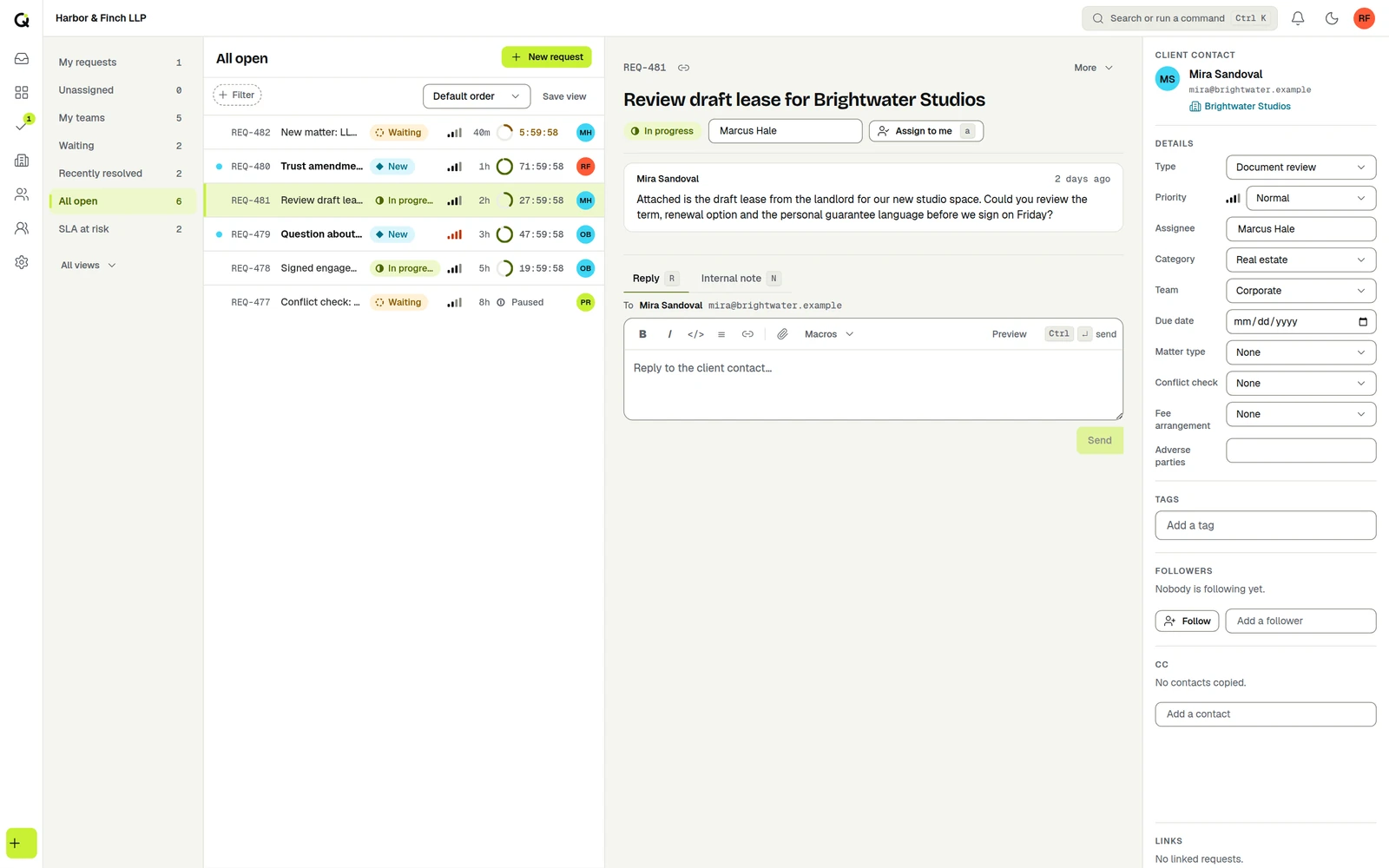
Task: Click the Harbor & Finch app logo
Action: (x=22, y=19)
